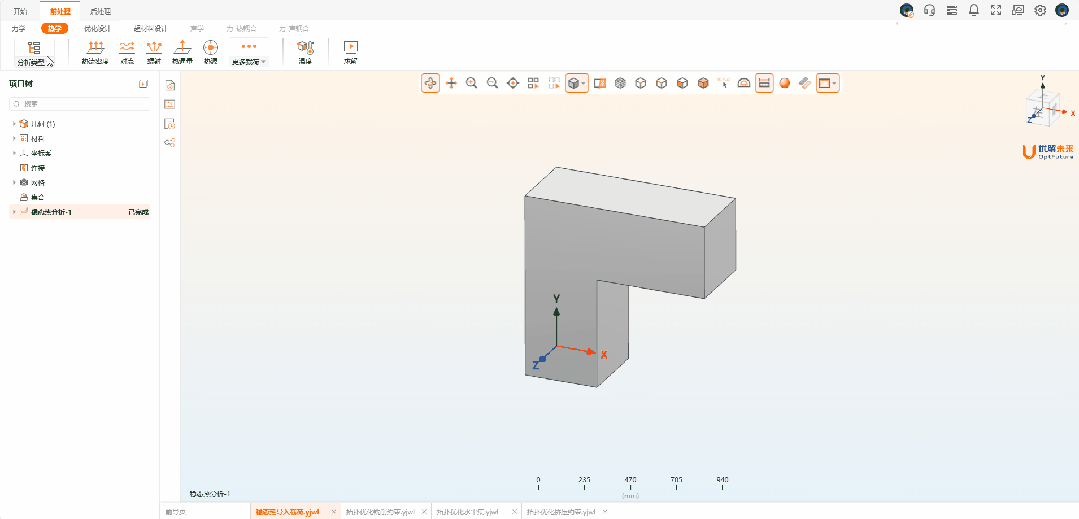The height and width of the screenshot is (519, 1079).
Task: Toggle the wireframe cube display icon
Action: (x=620, y=84)
